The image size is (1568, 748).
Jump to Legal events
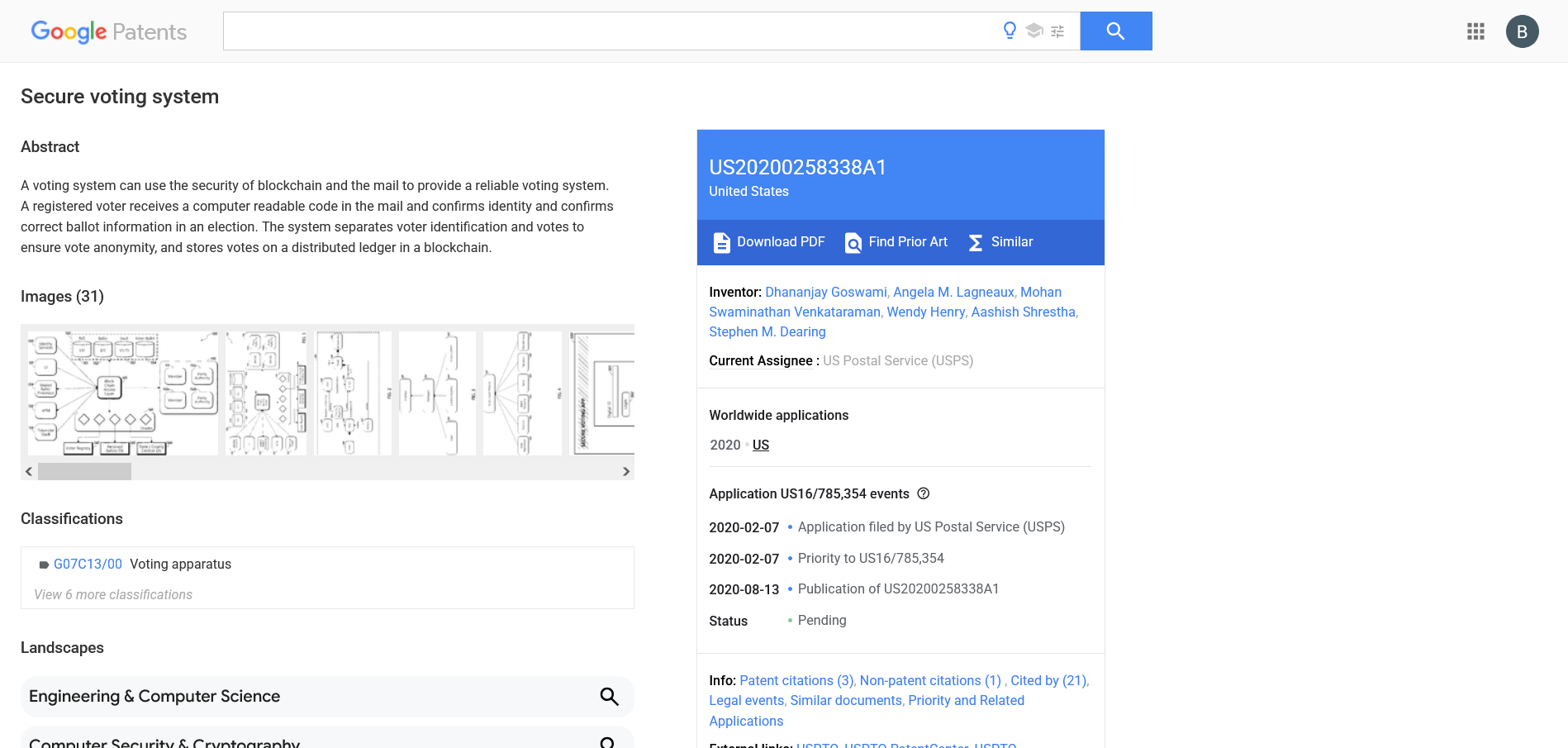[746, 700]
